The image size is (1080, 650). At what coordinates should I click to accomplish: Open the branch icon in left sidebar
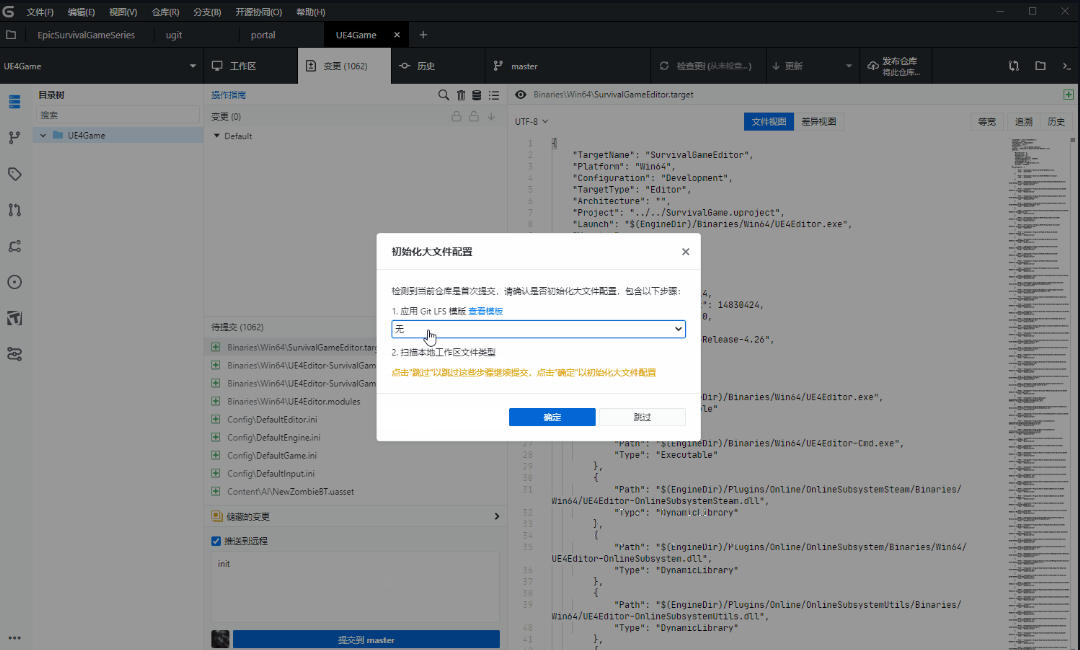pyautogui.click(x=15, y=138)
